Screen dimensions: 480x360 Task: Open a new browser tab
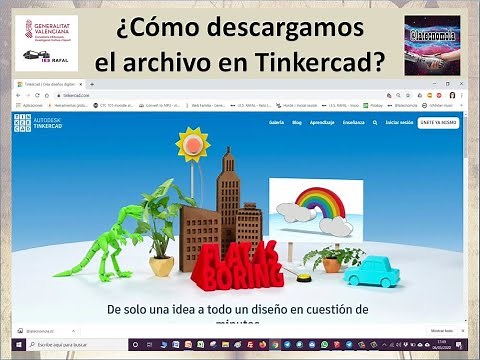pos(92,84)
